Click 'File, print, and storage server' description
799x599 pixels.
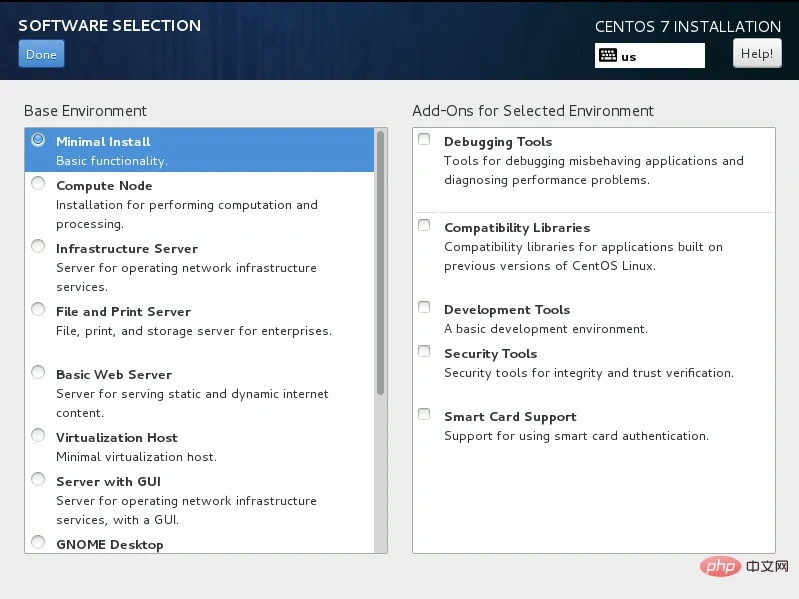pyautogui.click(x=194, y=331)
